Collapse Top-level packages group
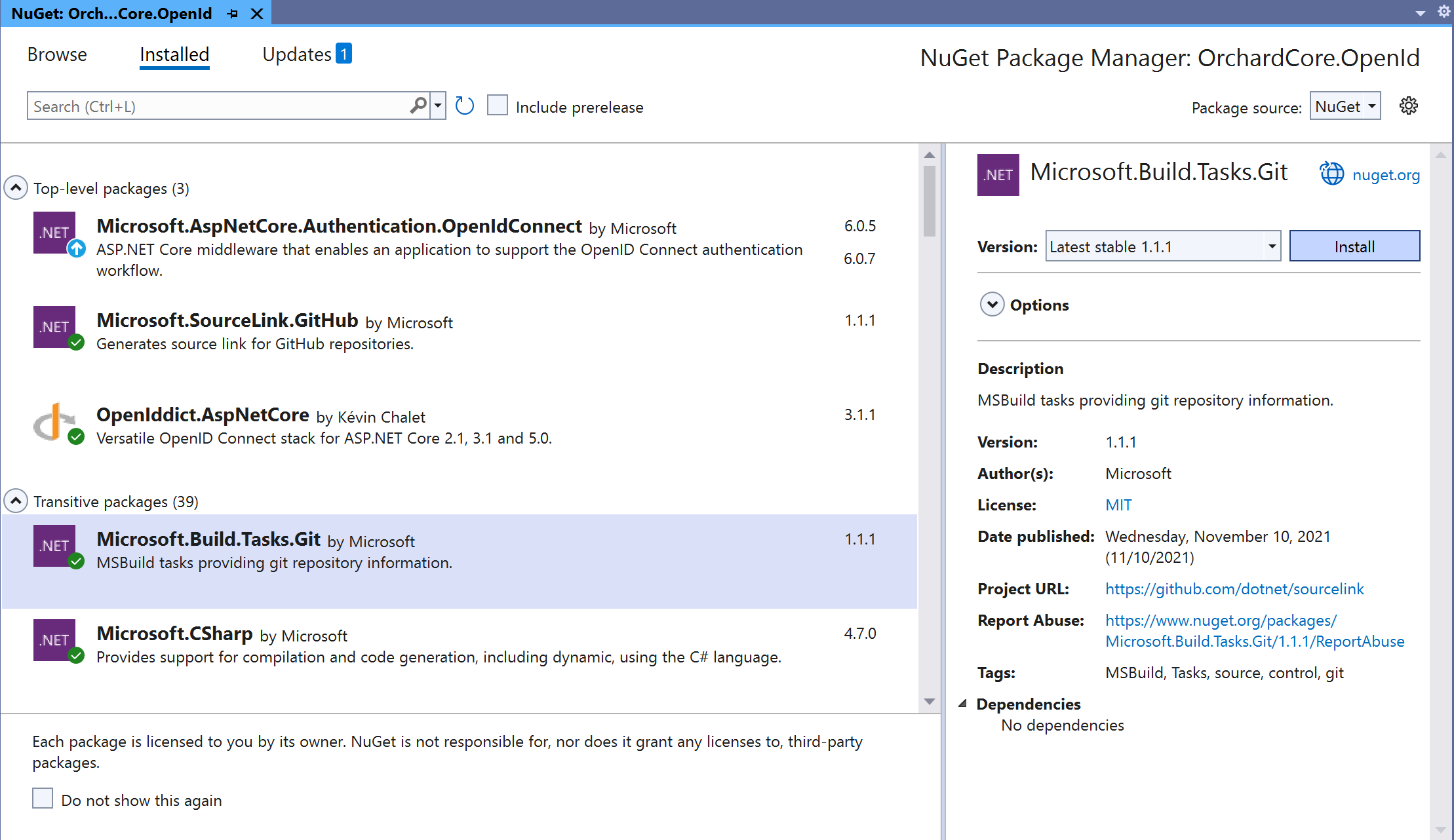 coord(16,188)
